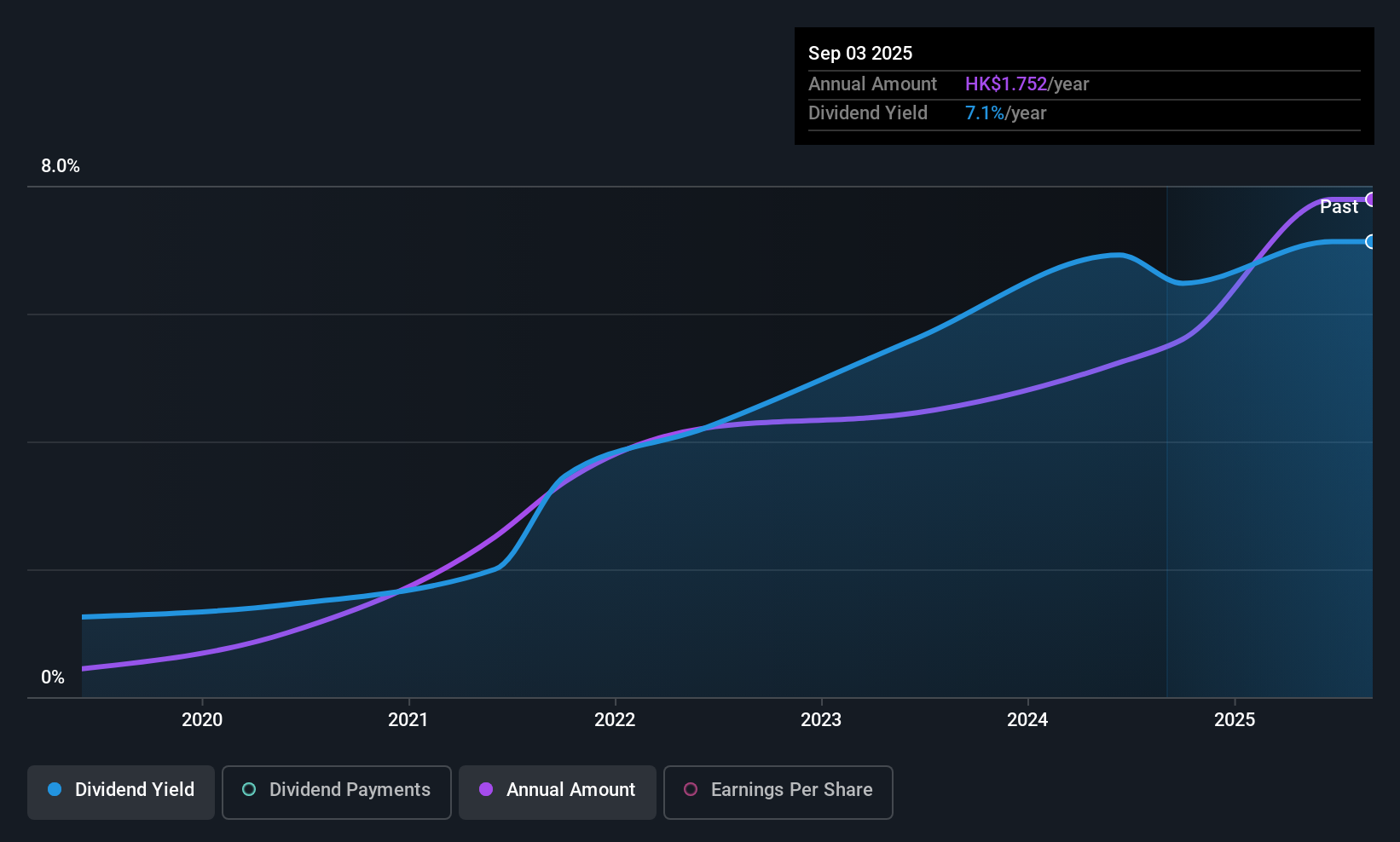This screenshot has height=842, width=1400.
Task: Toggle the Annual Amount series off
Action: coord(557,792)
